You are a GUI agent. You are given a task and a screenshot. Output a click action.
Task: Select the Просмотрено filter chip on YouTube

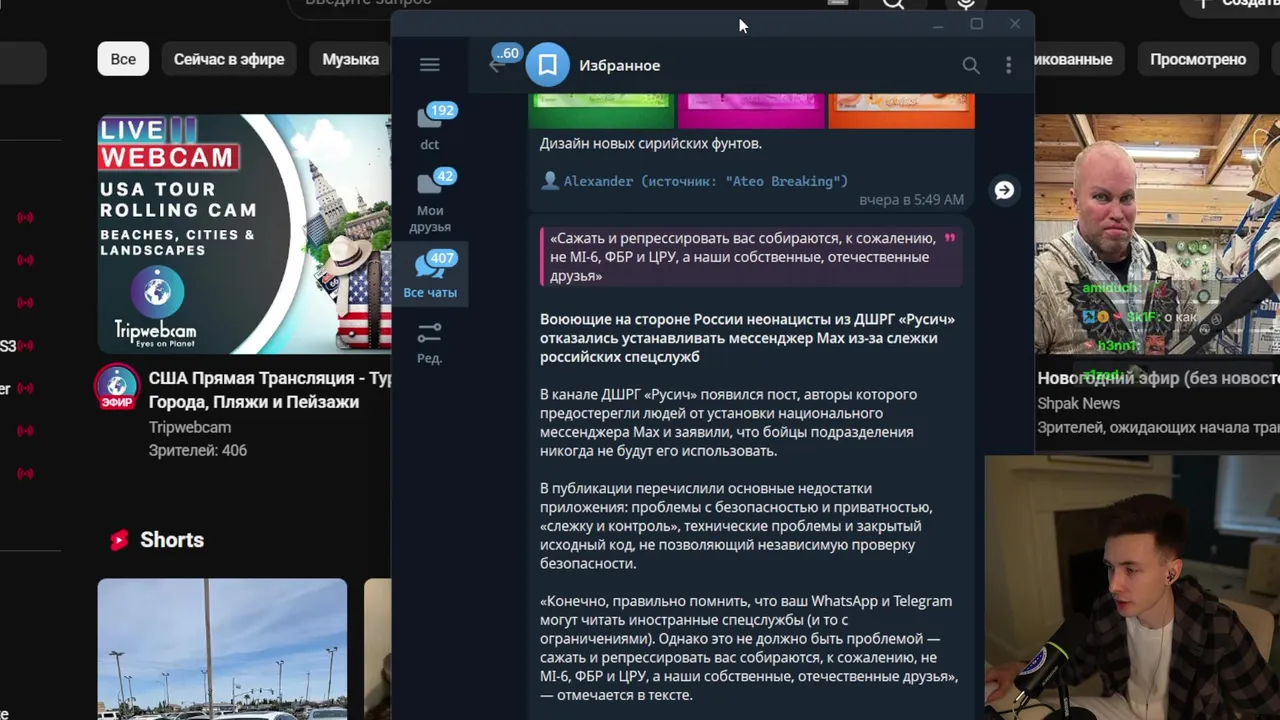(1198, 59)
